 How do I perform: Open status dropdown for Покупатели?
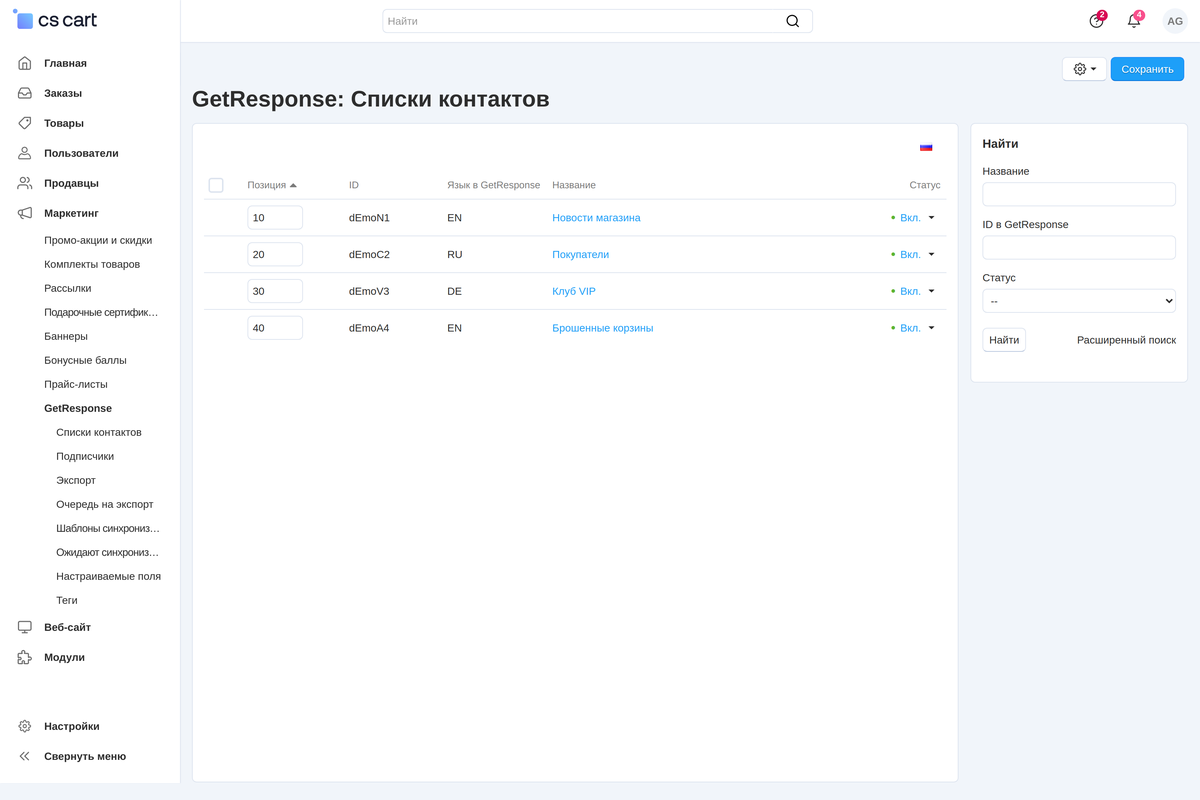(916, 255)
